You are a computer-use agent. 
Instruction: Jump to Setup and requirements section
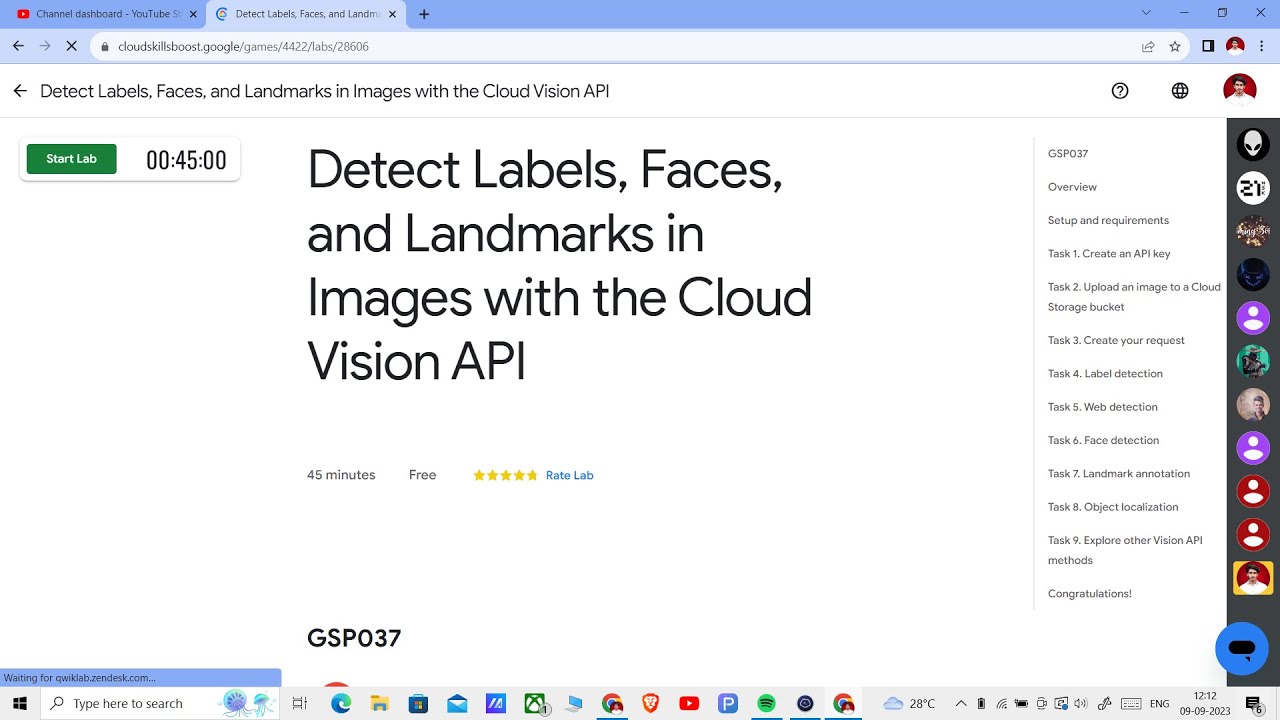[1108, 220]
